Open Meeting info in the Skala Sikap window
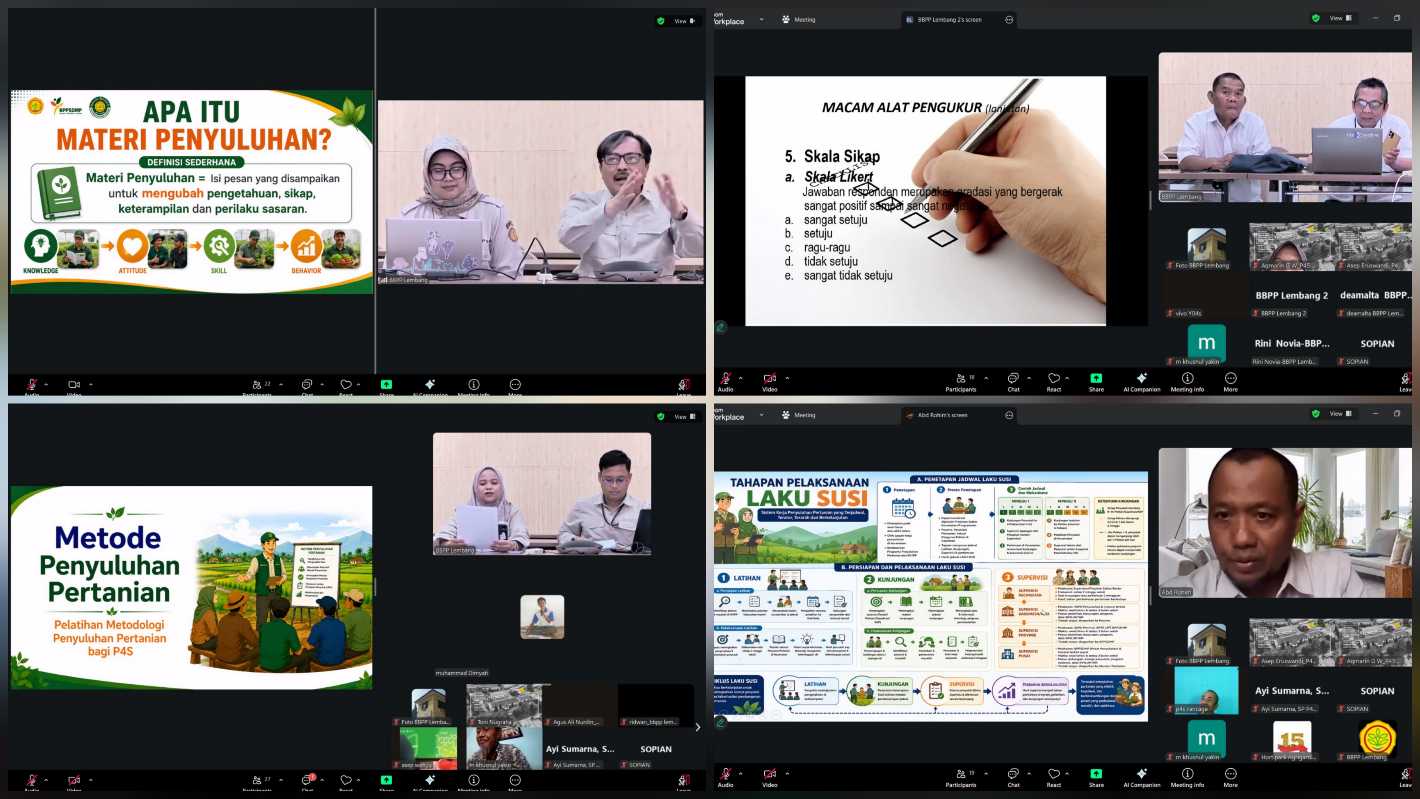The image size is (1420, 799). tap(1187, 380)
